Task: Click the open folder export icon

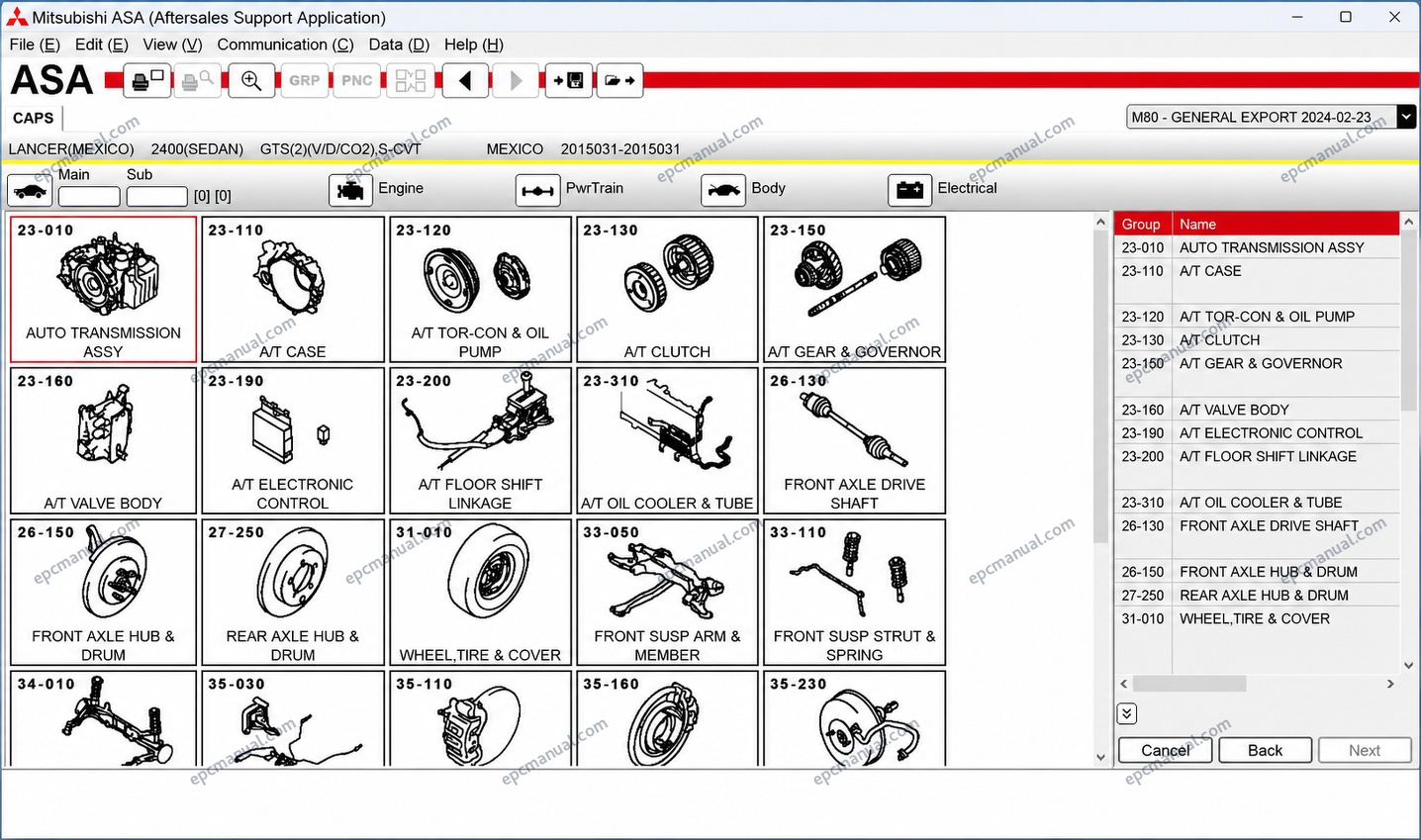Action: click(620, 80)
